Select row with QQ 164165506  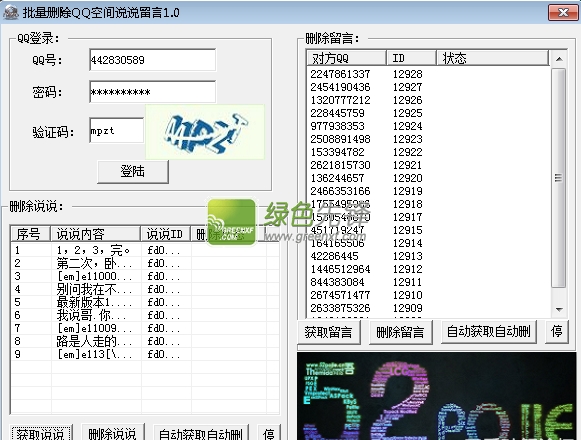coord(428,243)
